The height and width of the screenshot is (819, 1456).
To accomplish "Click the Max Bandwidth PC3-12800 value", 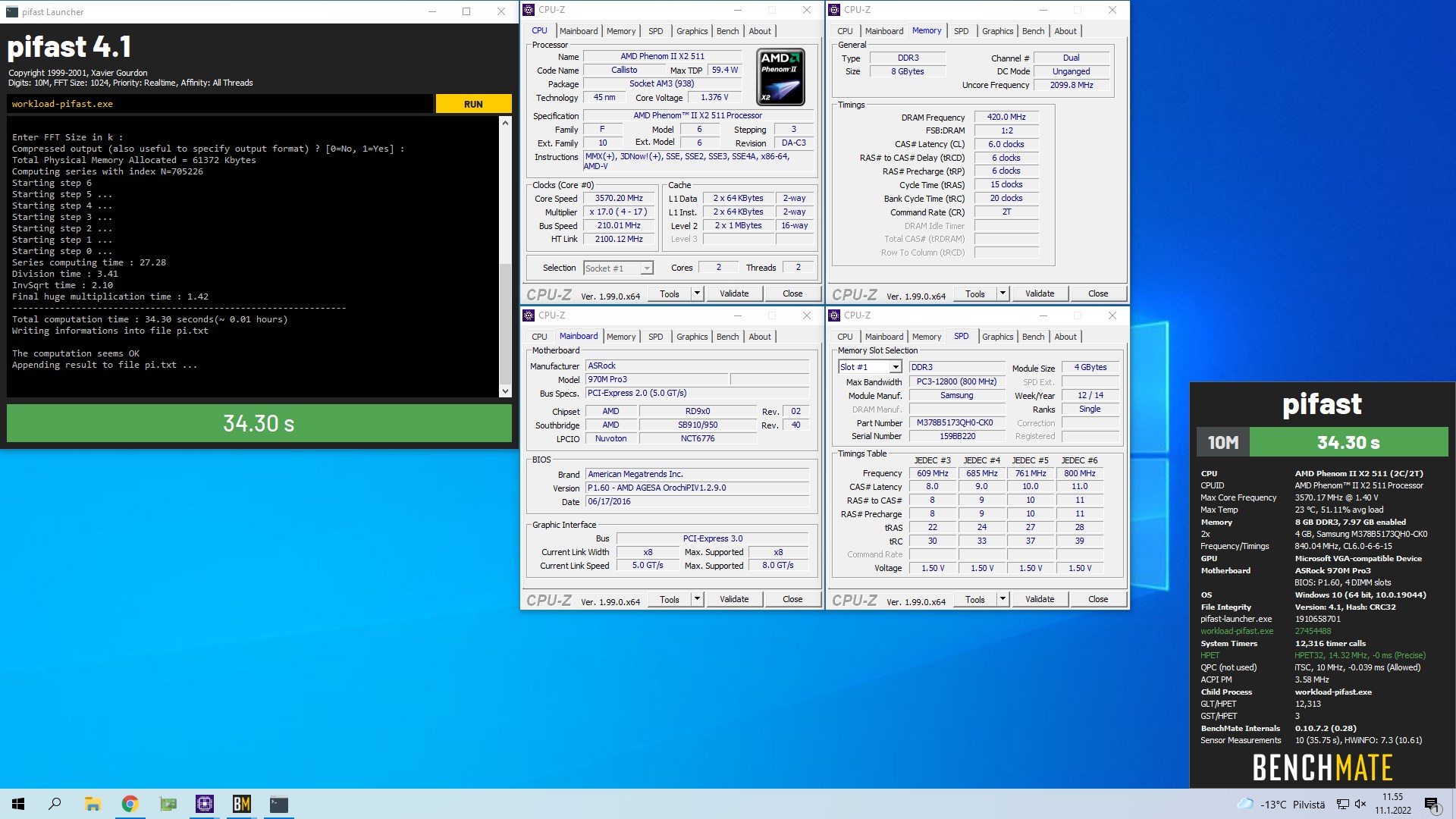I will (956, 382).
